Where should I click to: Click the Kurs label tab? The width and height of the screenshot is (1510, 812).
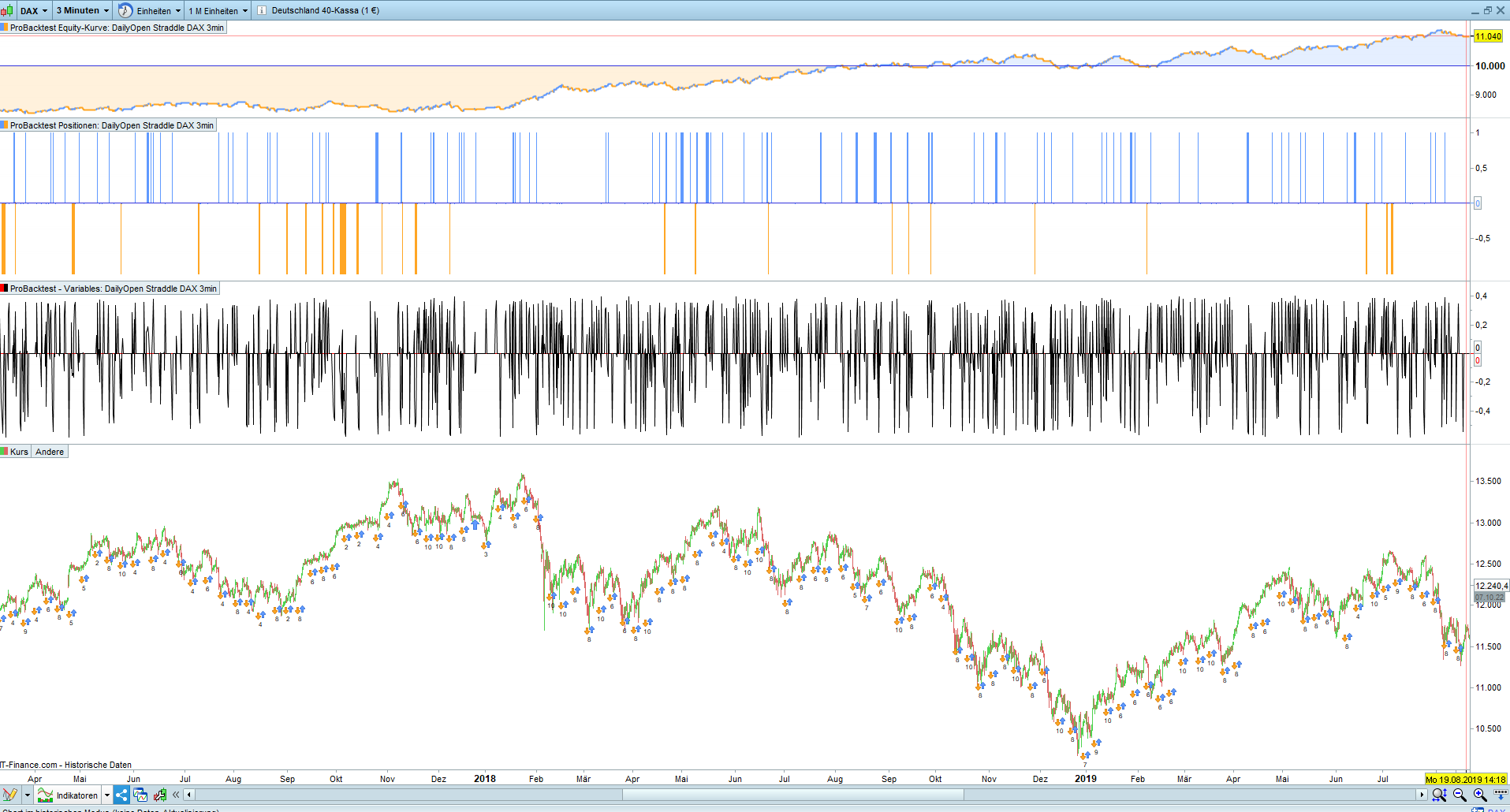click(19, 452)
